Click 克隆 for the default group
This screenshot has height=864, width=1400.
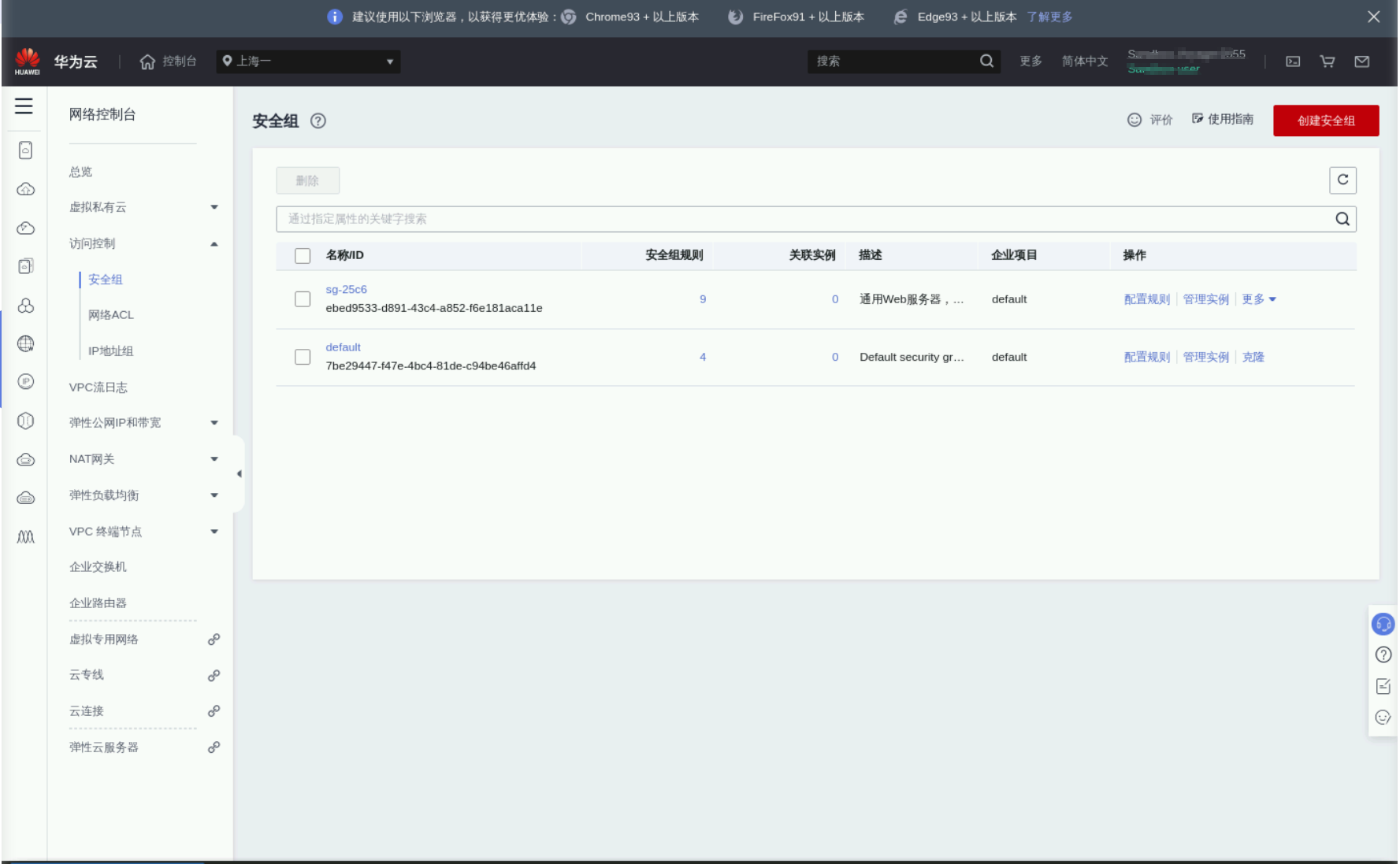[x=1253, y=357]
